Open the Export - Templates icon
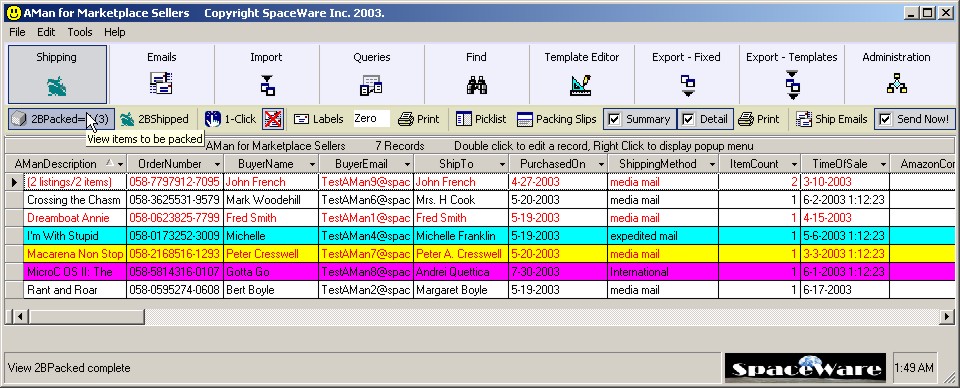This screenshot has width=960, height=388. point(792,85)
